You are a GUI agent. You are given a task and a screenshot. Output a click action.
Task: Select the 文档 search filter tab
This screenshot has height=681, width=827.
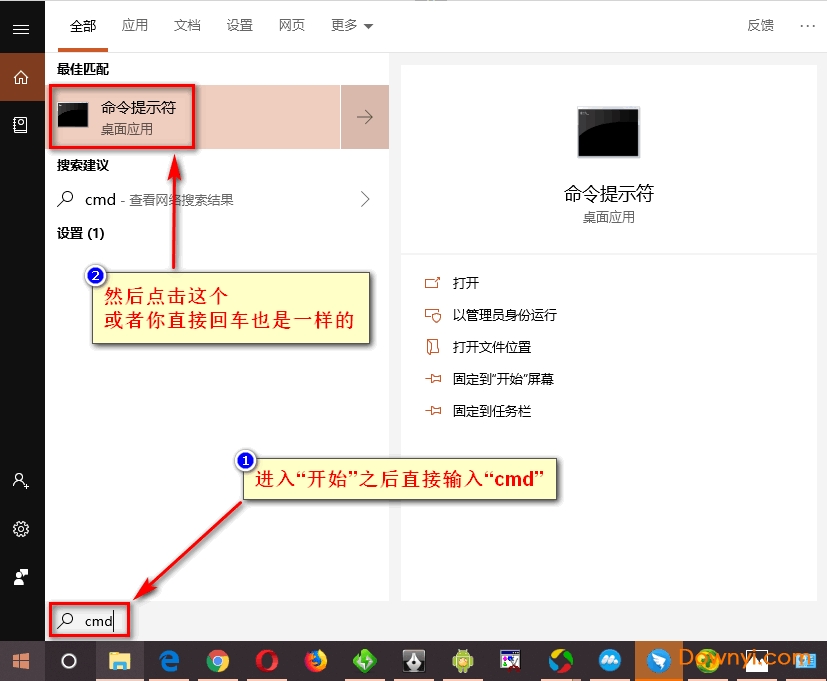[x=187, y=25]
